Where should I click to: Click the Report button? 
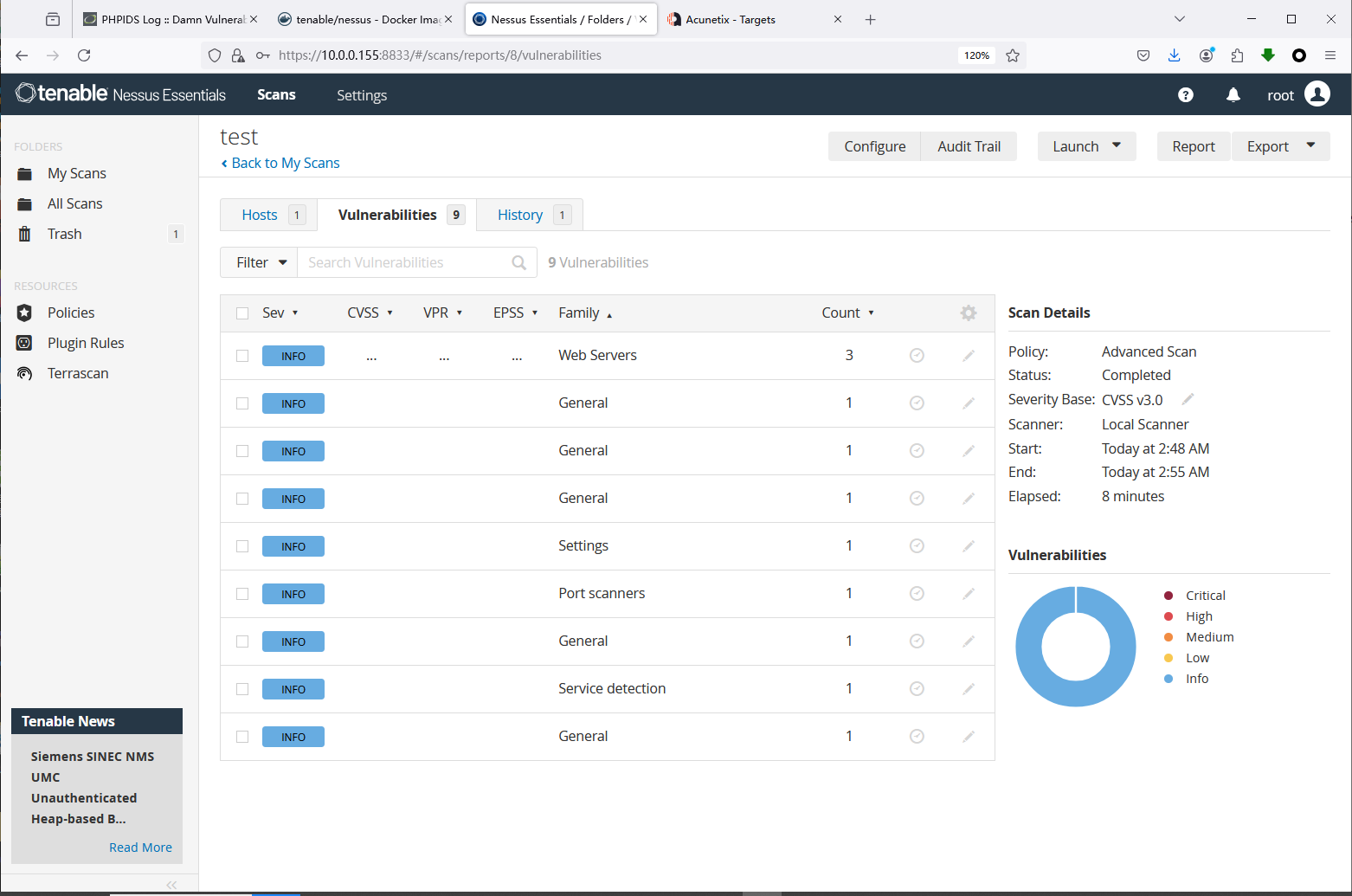pos(1194,146)
